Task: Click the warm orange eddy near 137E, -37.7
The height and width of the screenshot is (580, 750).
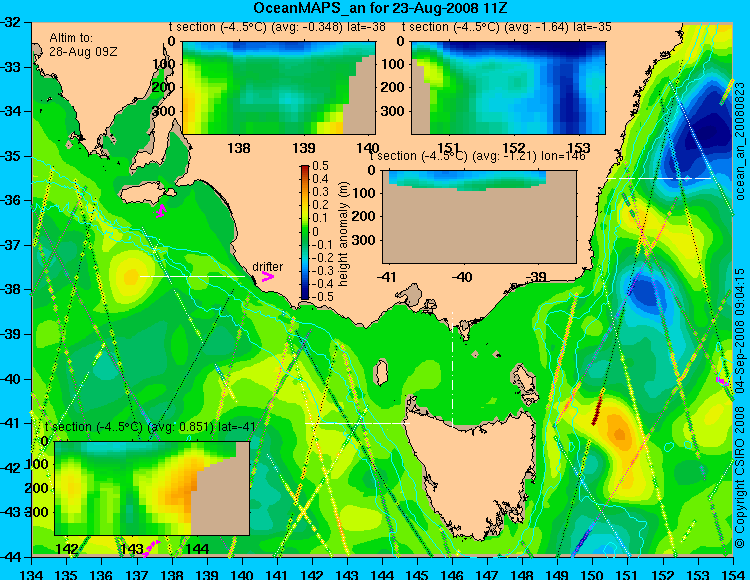Action: [x=130, y=276]
